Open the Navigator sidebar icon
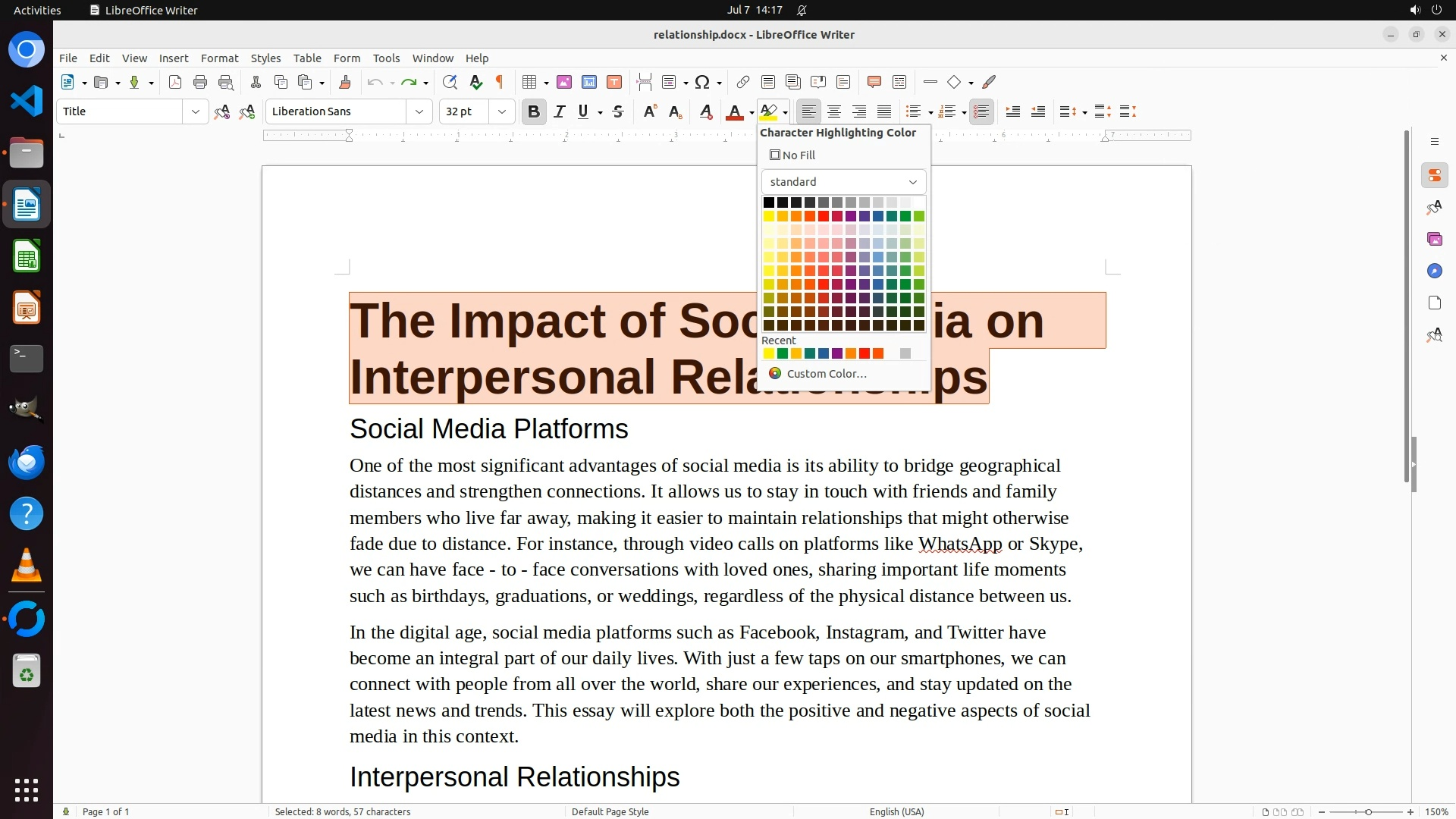 click(x=1434, y=271)
